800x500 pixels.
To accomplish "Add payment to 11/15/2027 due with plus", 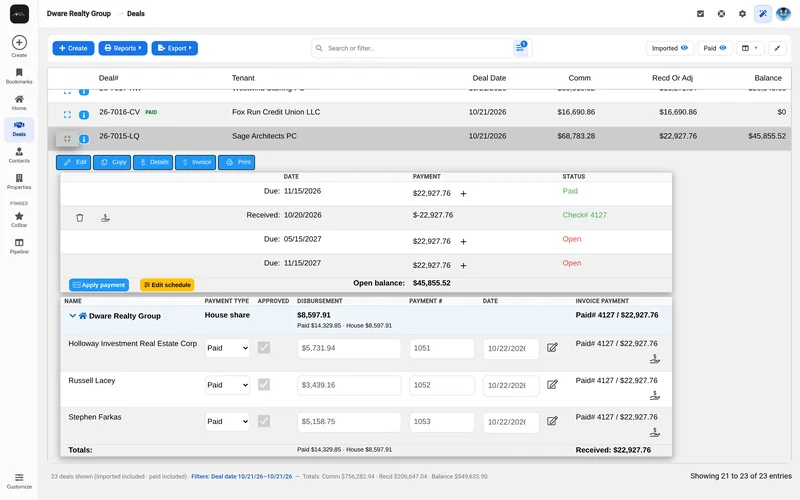I will pos(463,265).
